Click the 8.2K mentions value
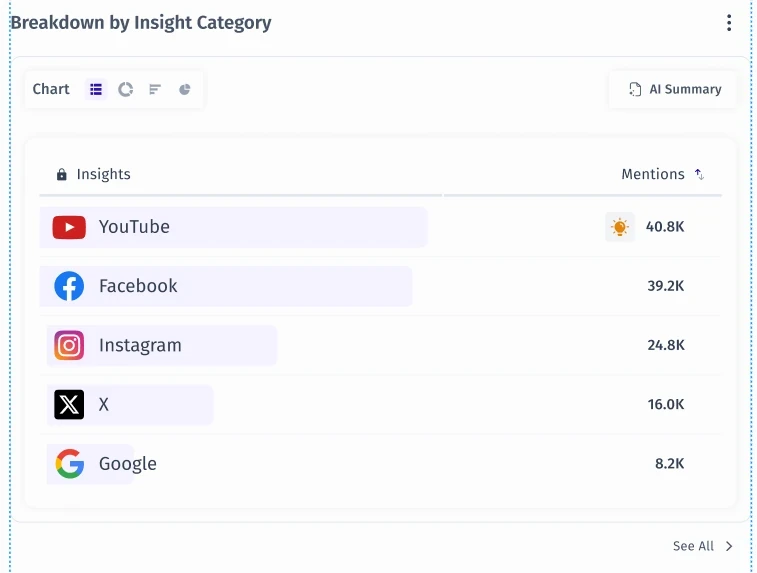The image size is (757, 573). click(x=670, y=464)
